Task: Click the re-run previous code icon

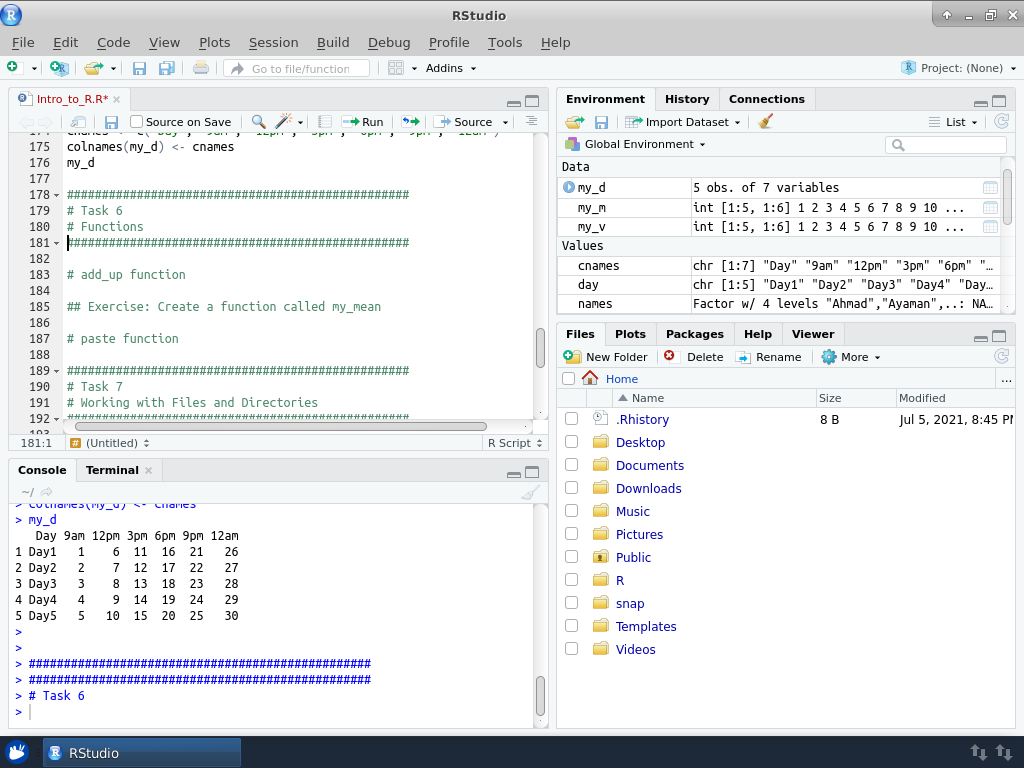Action: pos(411,122)
